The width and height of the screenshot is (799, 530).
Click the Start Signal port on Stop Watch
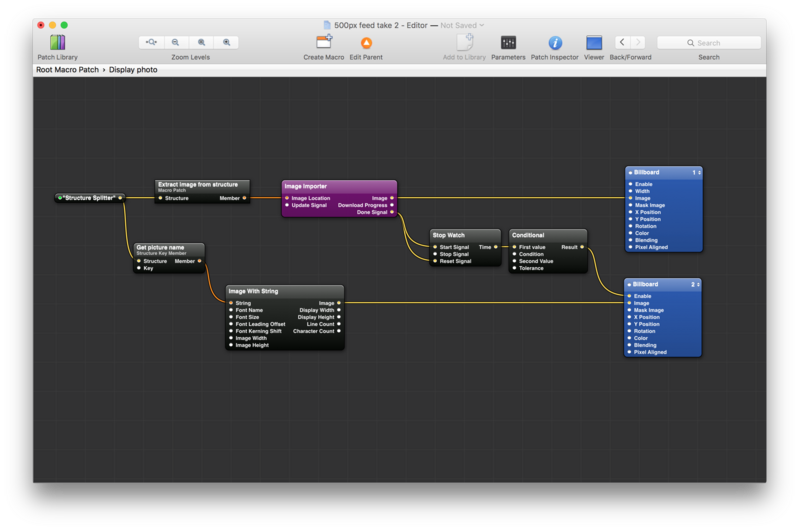435,247
